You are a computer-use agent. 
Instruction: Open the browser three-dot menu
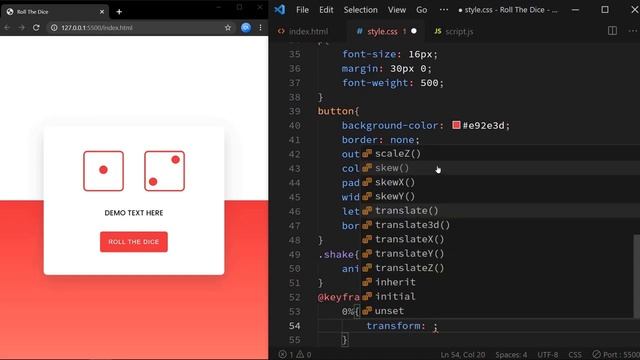260,28
